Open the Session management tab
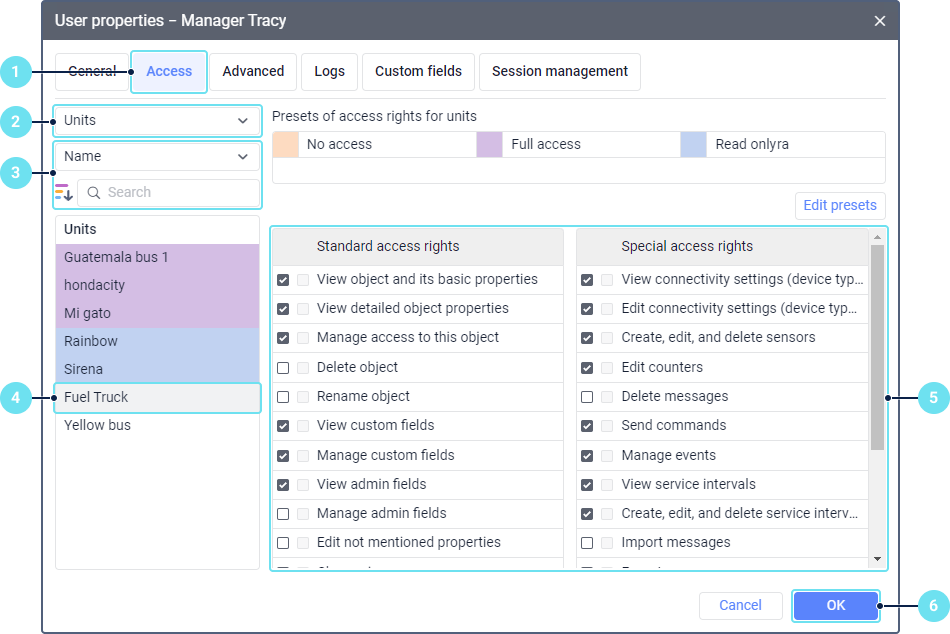Viewport: 950px width, 634px height. (560, 72)
